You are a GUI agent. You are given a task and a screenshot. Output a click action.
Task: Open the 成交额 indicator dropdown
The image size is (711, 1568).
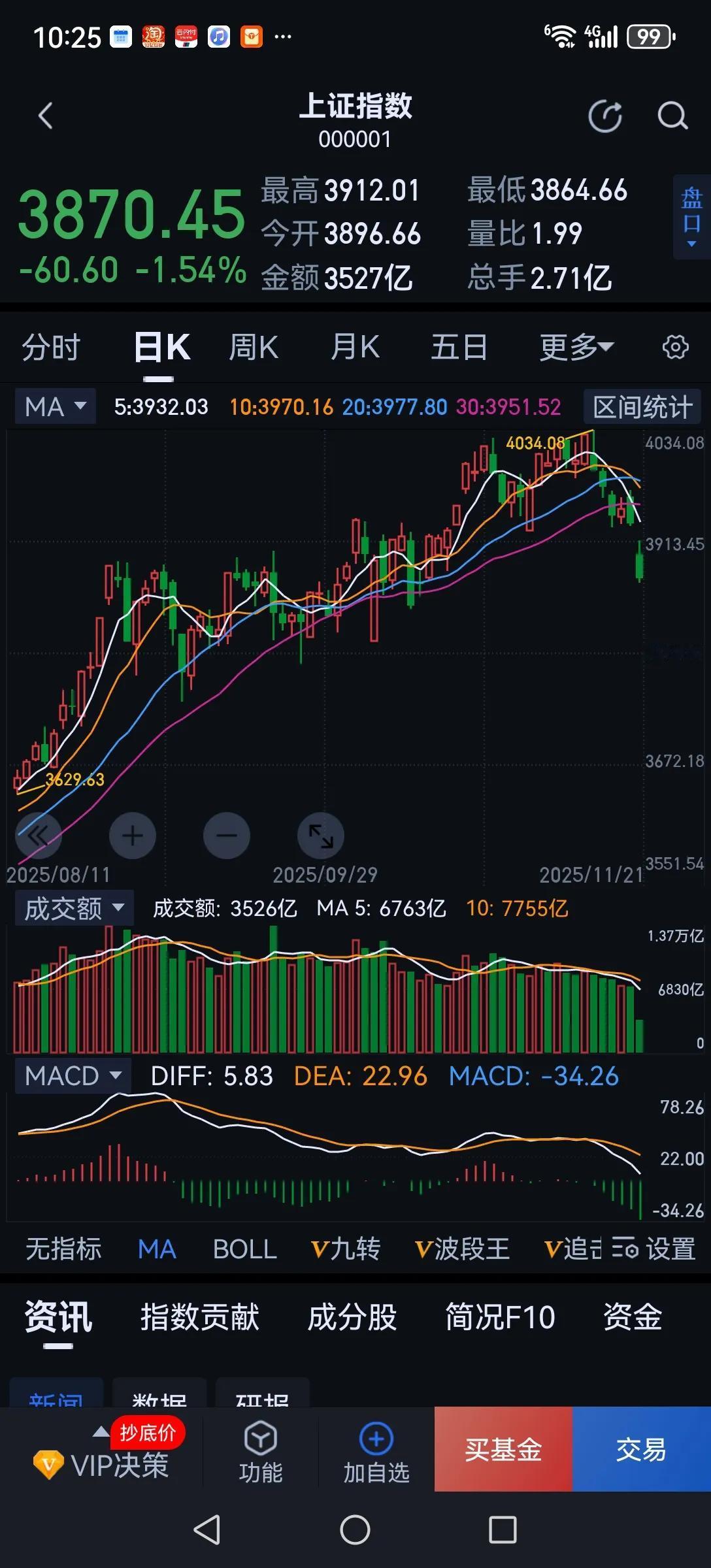click(74, 908)
